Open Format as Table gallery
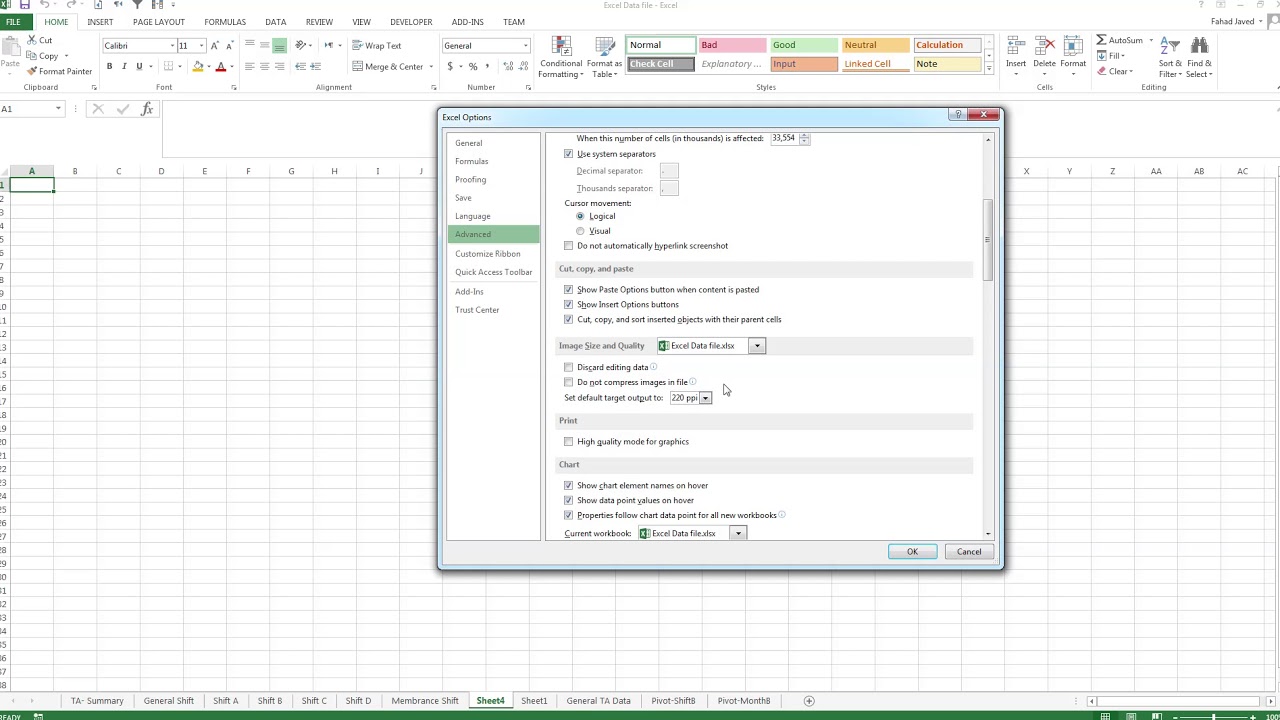 (x=604, y=58)
